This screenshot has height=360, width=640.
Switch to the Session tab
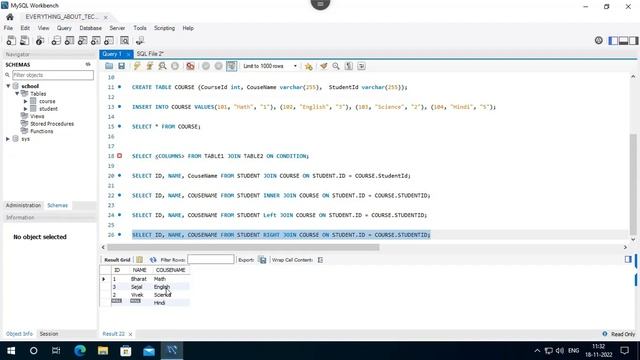tap(49, 334)
